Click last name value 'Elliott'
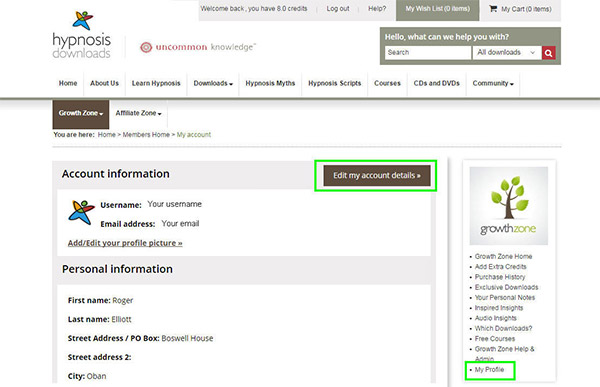This screenshot has height=387, width=600. (121, 319)
